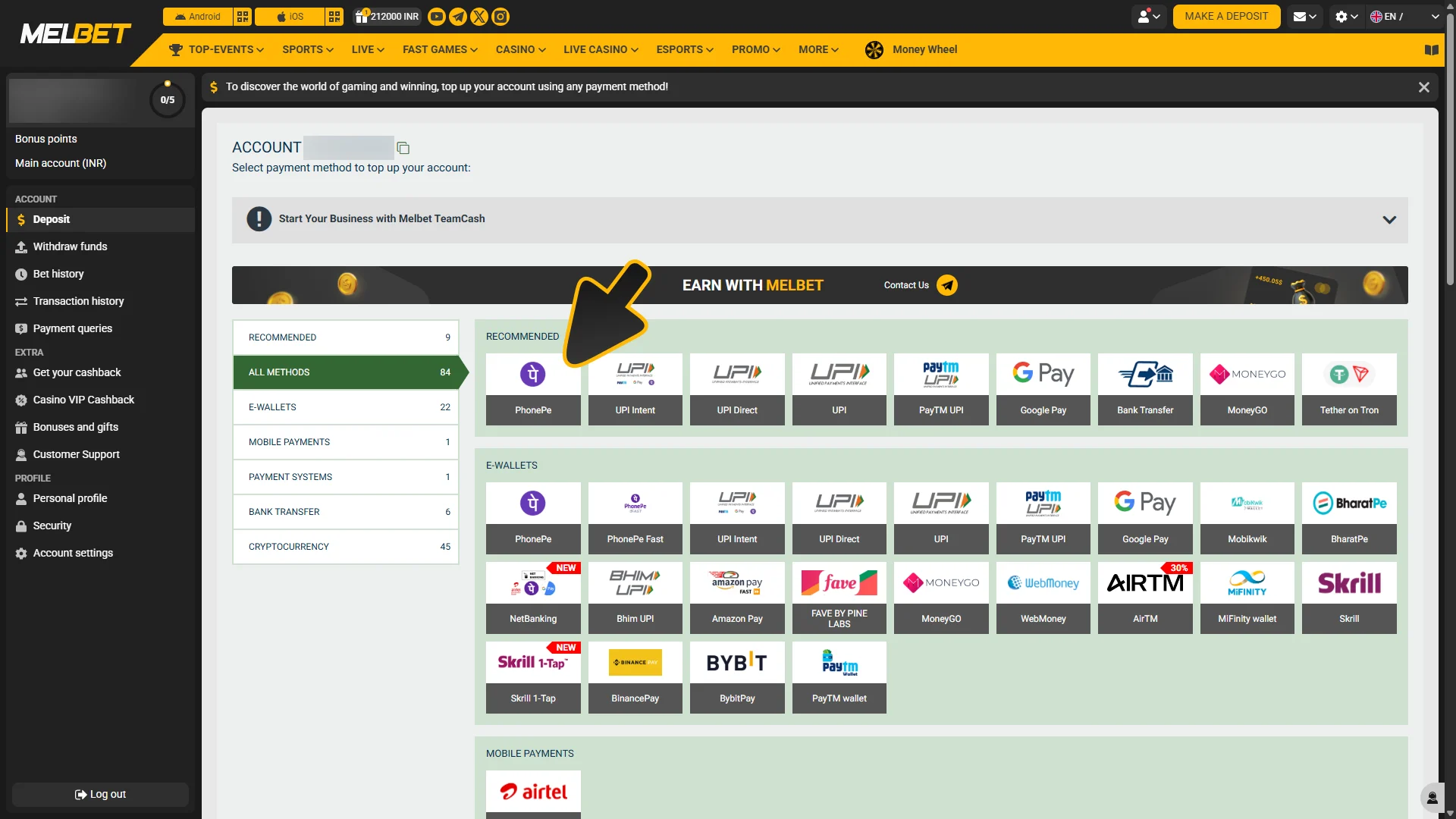Click the 0/5 progress circle
This screenshot has height=819, width=1456.
(x=168, y=99)
